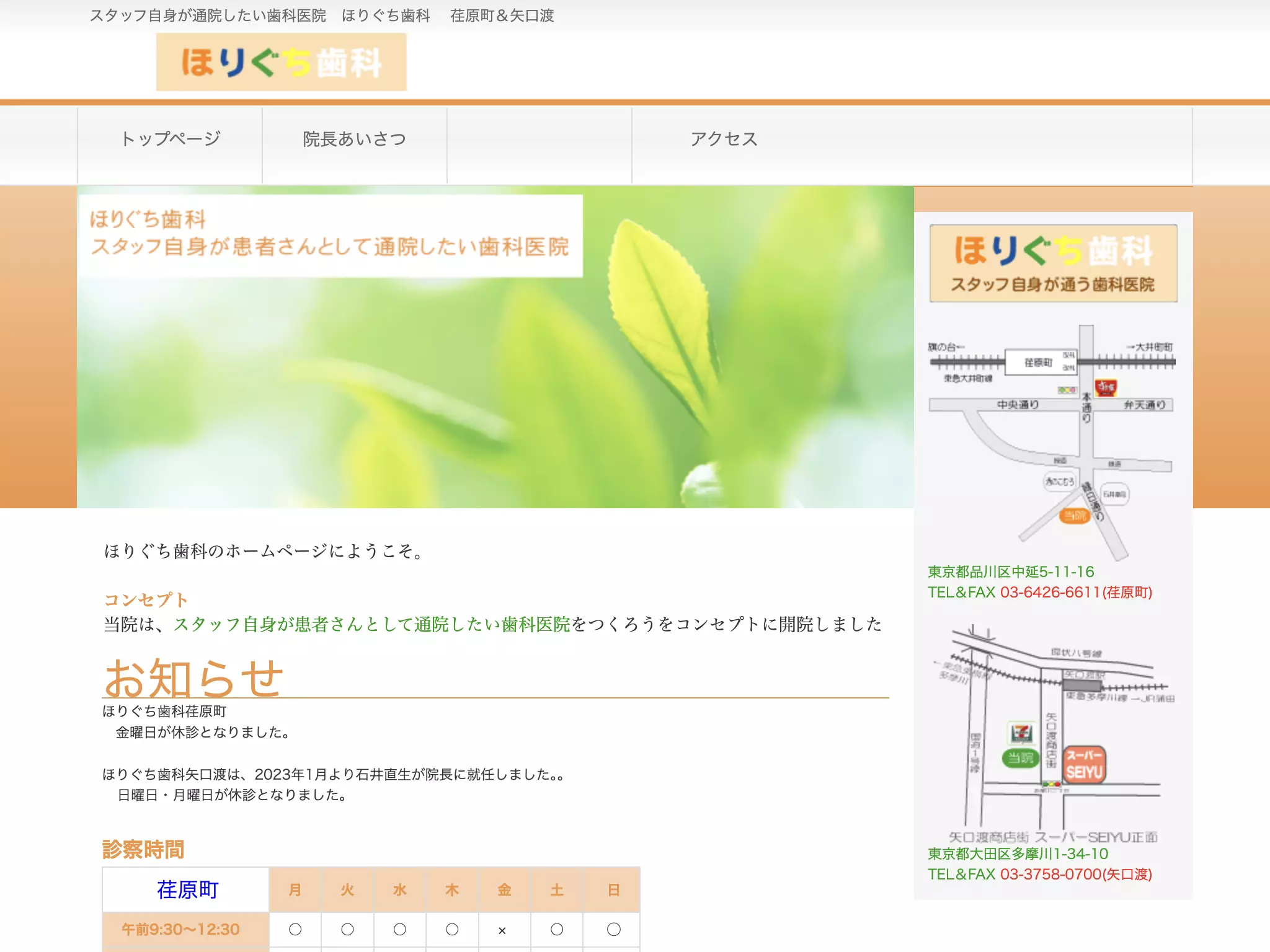Click the ほりぐち歯科荏原町 notice line
The height and width of the screenshot is (952, 1270).
pos(164,712)
